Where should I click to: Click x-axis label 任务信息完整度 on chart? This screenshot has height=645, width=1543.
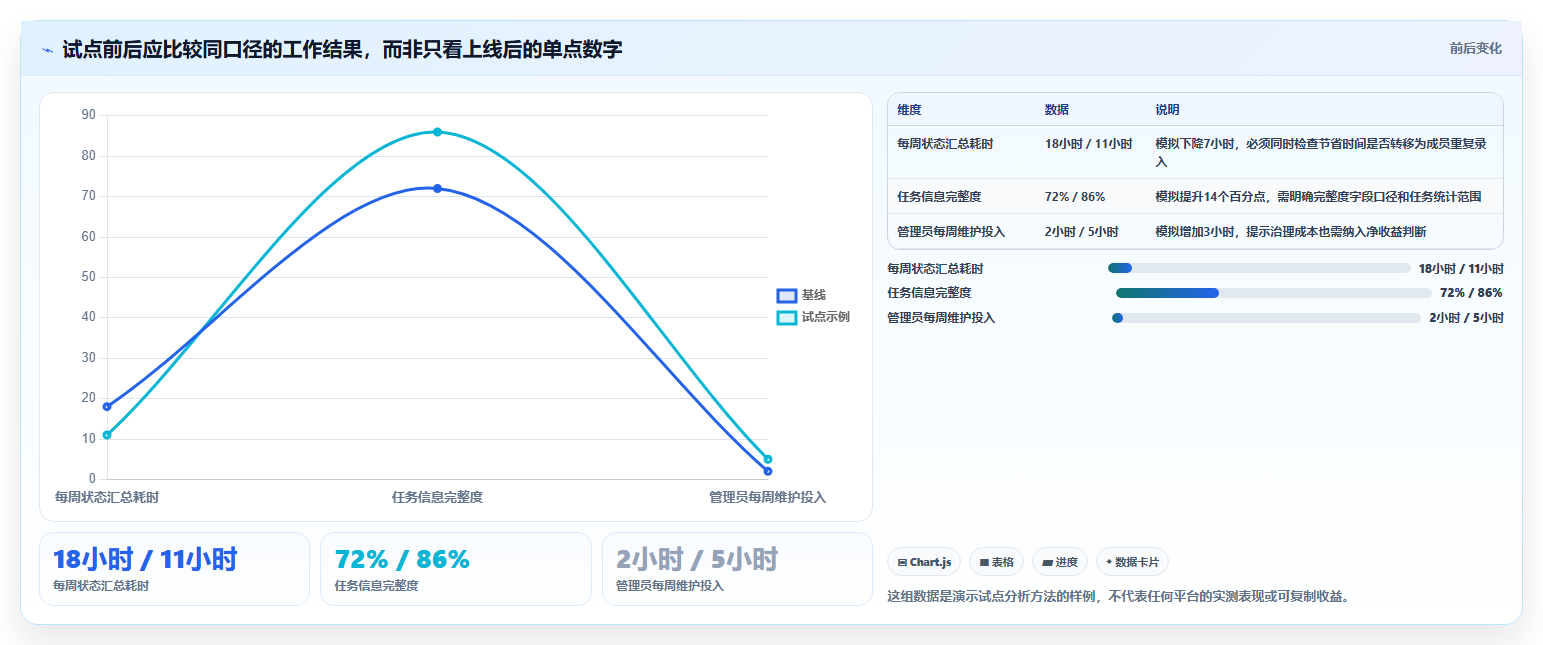coord(437,497)
